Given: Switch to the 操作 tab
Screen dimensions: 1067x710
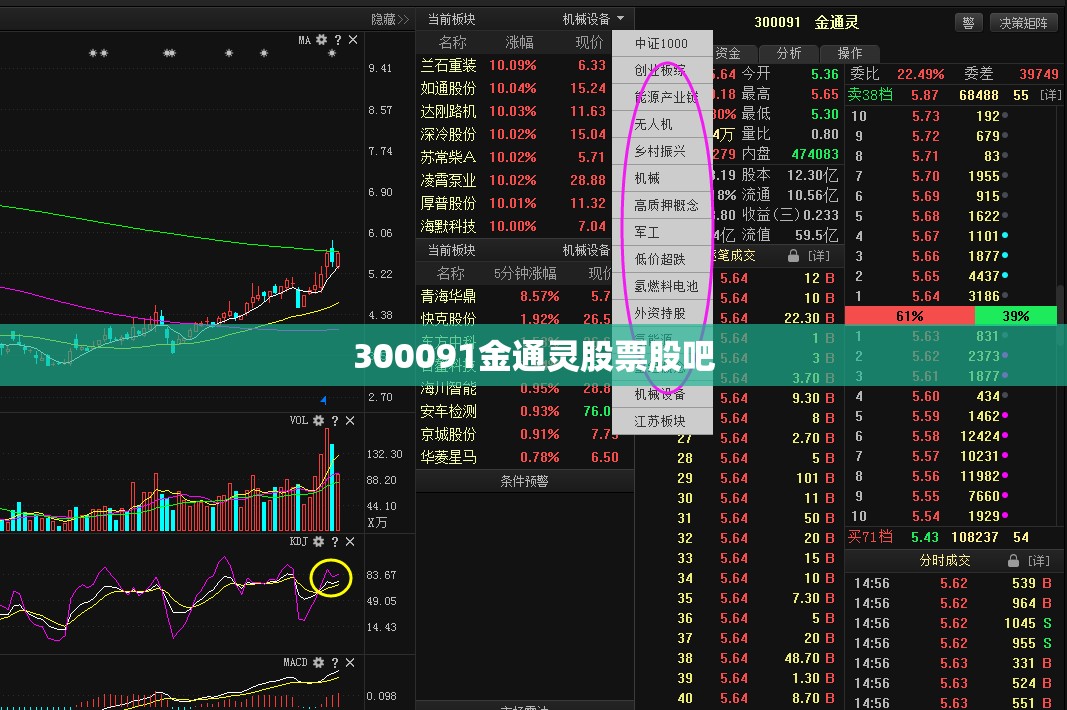Looking at the screenshot, I should pos(849,53).
